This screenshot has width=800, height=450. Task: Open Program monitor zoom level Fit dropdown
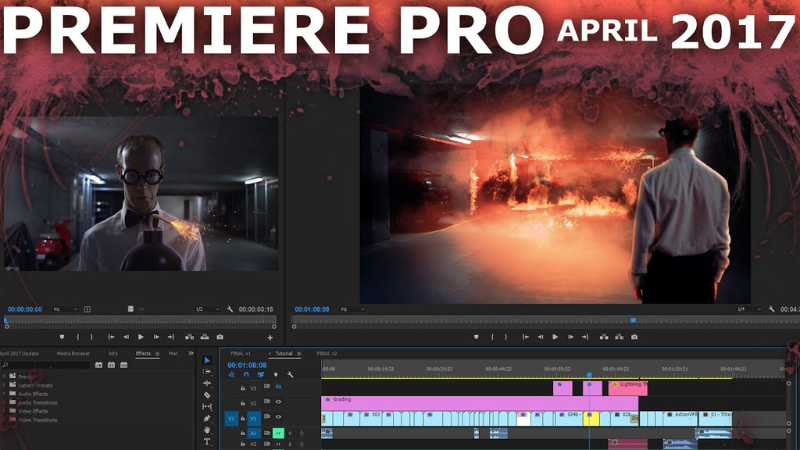(x=346, y=310)
